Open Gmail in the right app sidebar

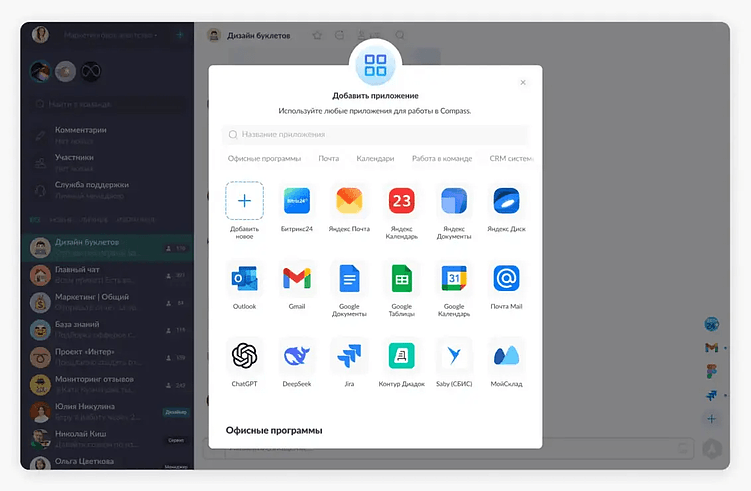712,348
